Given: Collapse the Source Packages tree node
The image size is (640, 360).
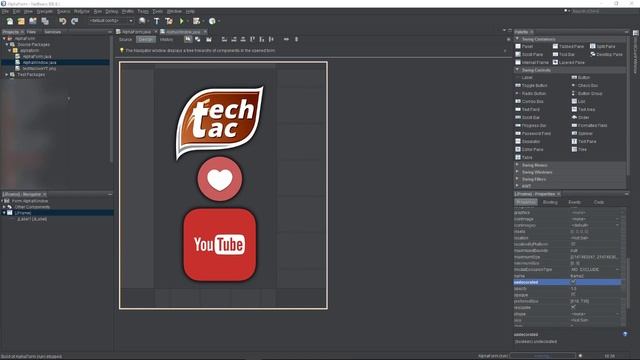Looking at the screenshot, I should [7, 44].
